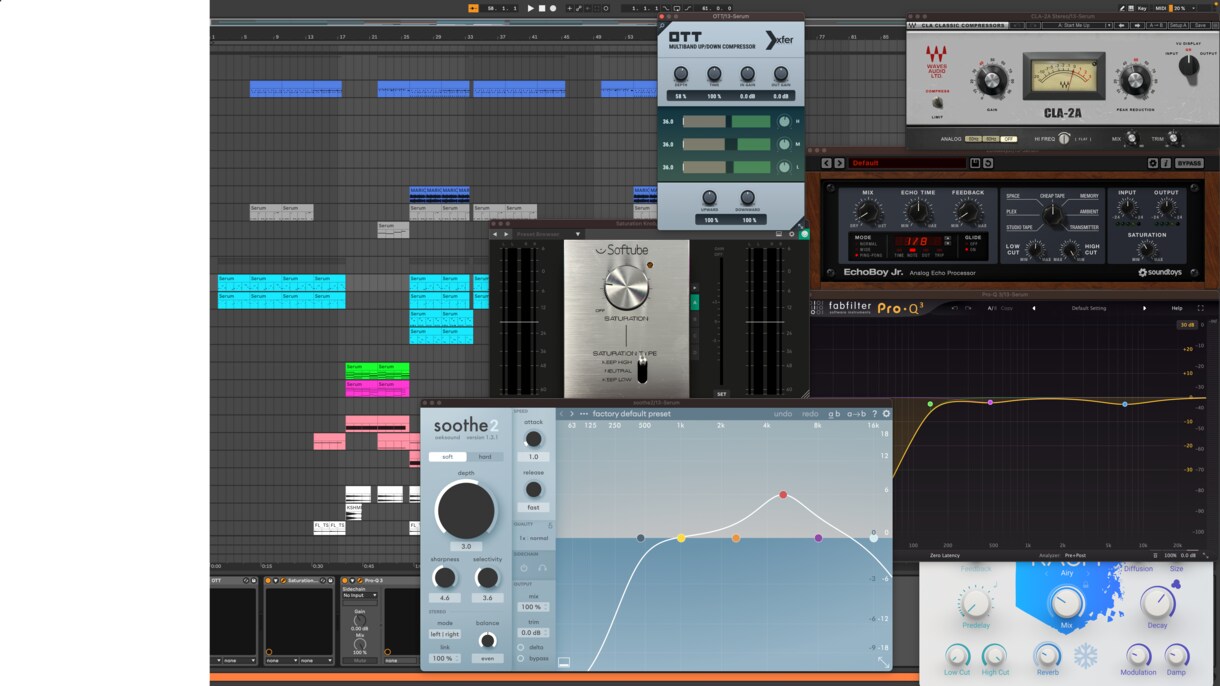Open EchoBoy Jr. settings gear icon

pos(1153,163)
